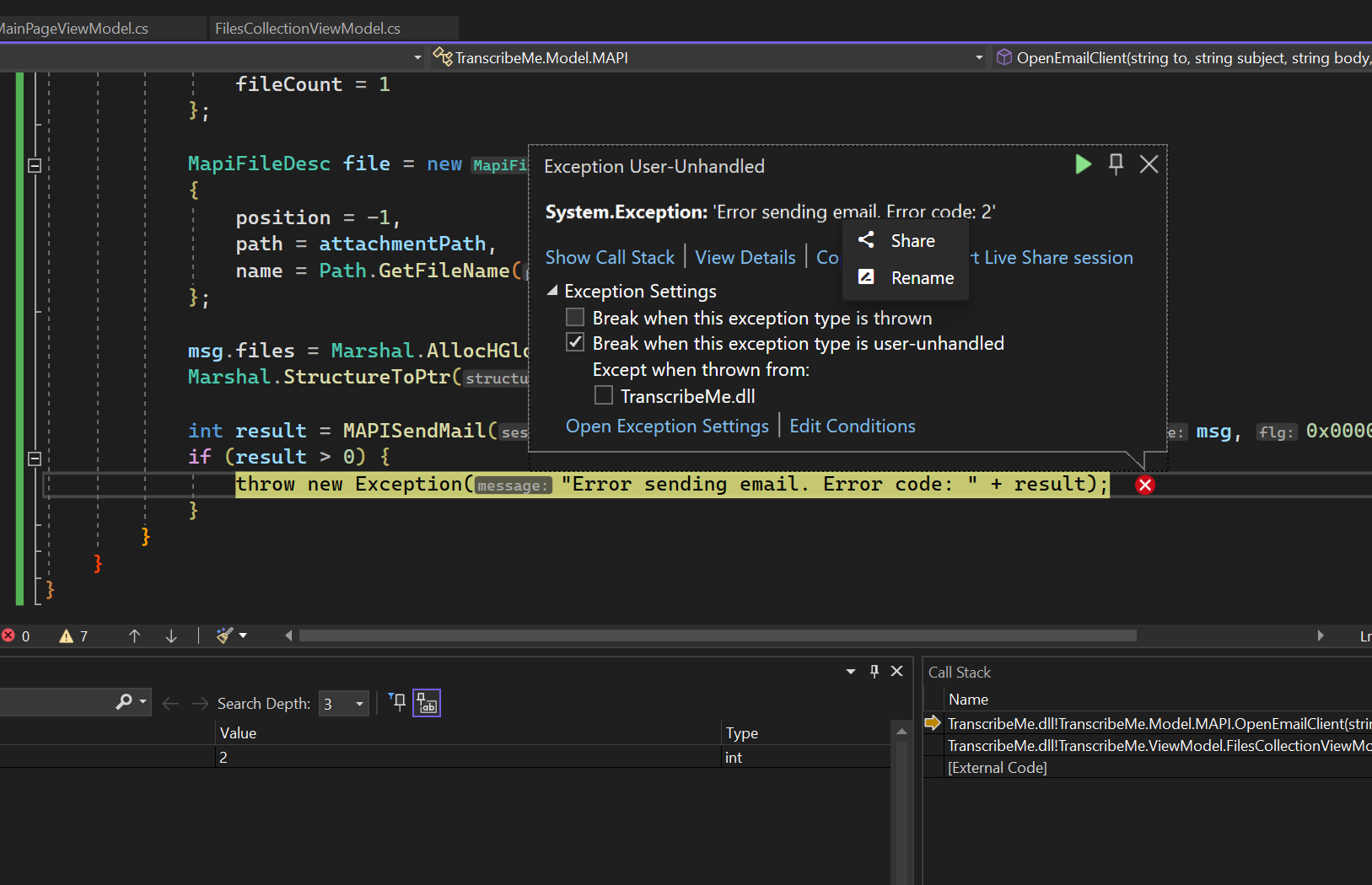Click the Show Call Stack link
This screenshot has width=1372, height=885.
tap(610, 258)
